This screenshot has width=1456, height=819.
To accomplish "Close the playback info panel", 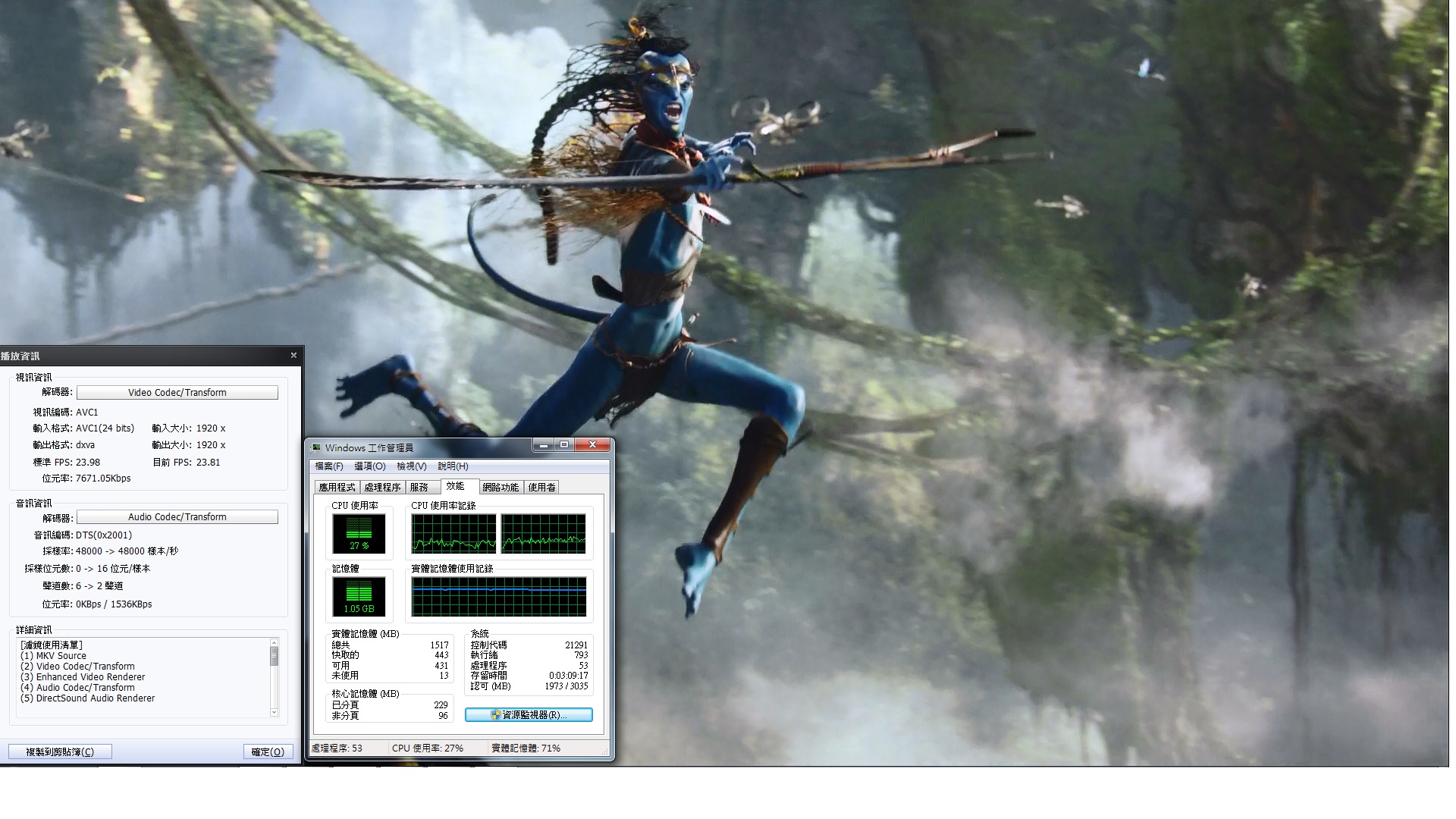I will tap(293, 355).
